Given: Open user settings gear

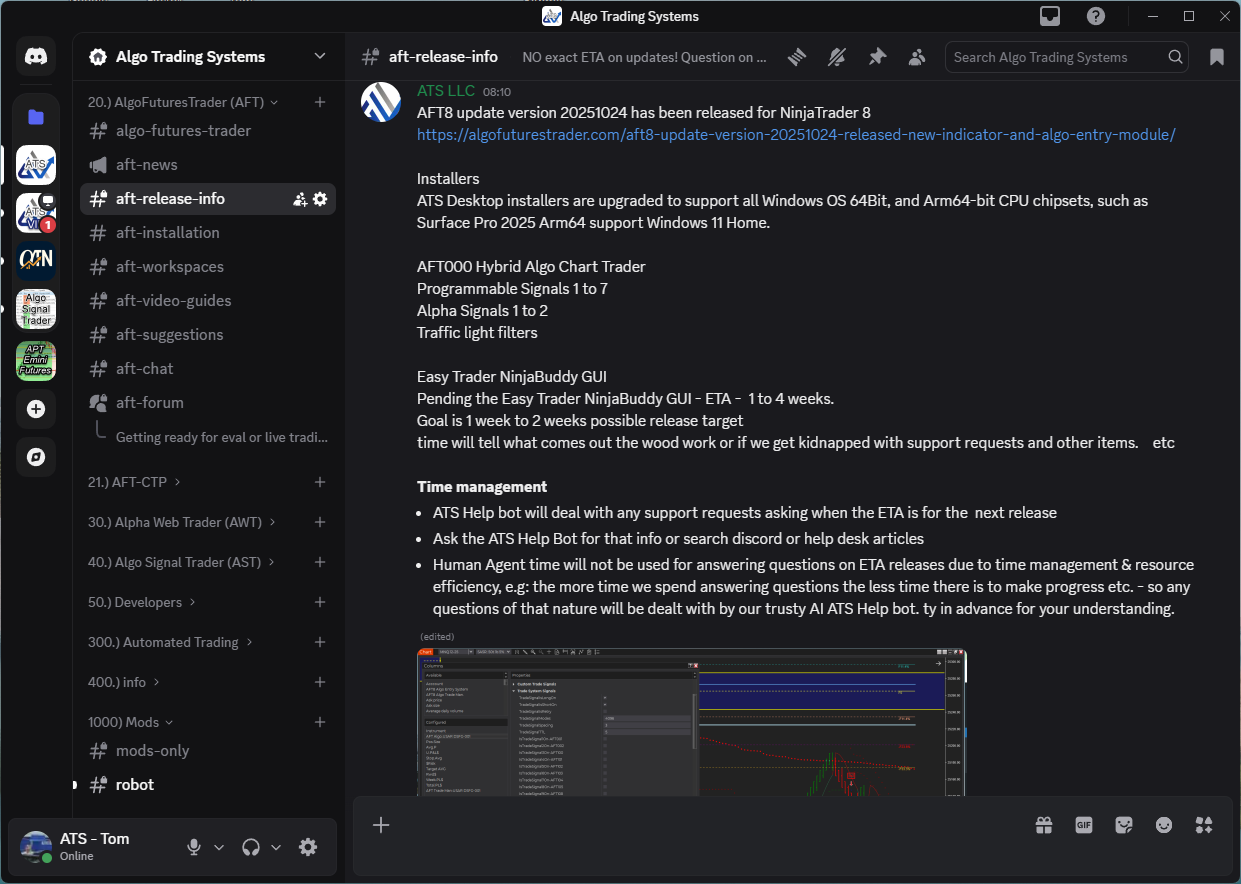Looking at the screenshot, I should [308, 847].
